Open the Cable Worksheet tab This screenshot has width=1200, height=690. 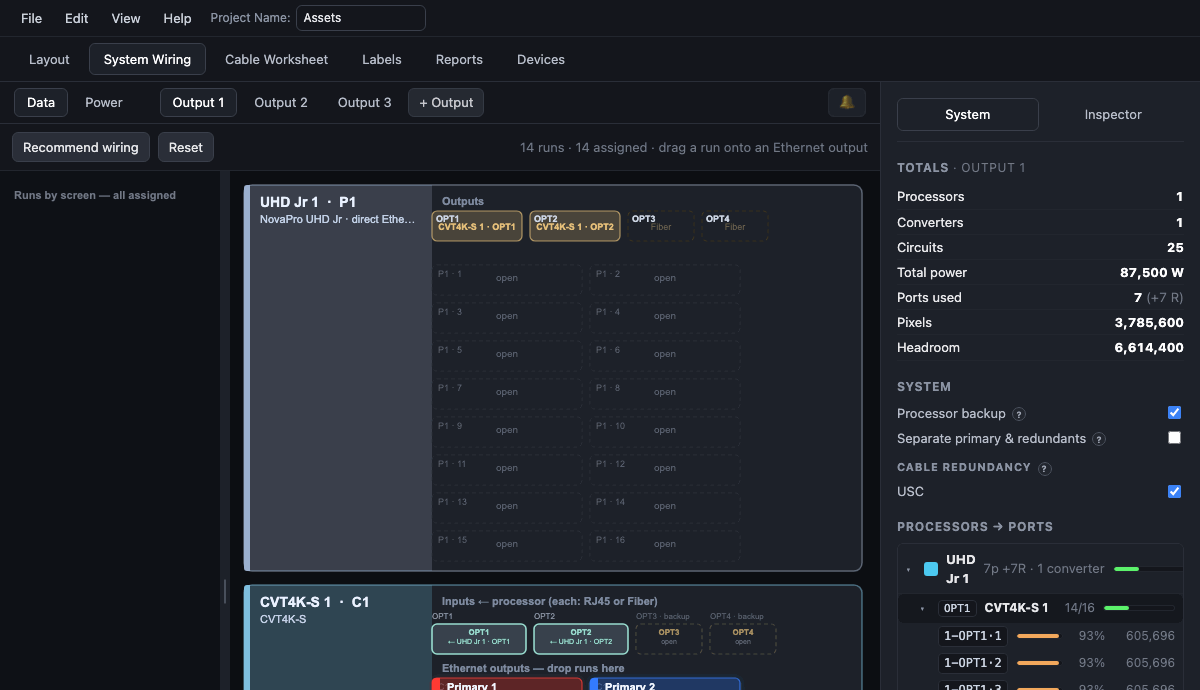[x=276, y=59]
